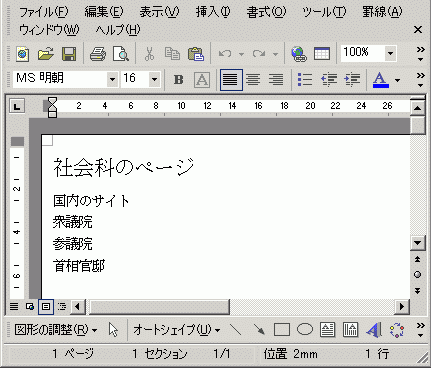This screenshot has width=431, height=368.
Task: Open print preview magnifier icon
Action: point(121,53)
